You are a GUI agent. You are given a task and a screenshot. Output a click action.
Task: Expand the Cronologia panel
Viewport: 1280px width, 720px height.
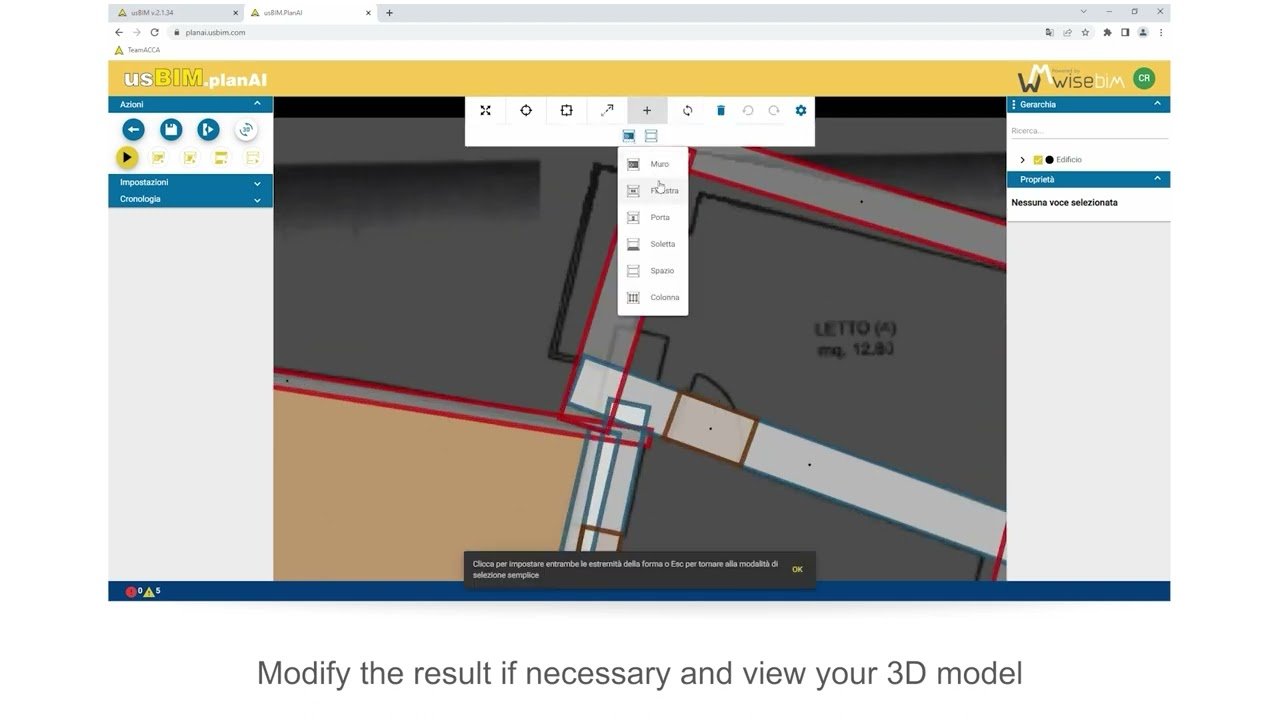click(257, 200)
